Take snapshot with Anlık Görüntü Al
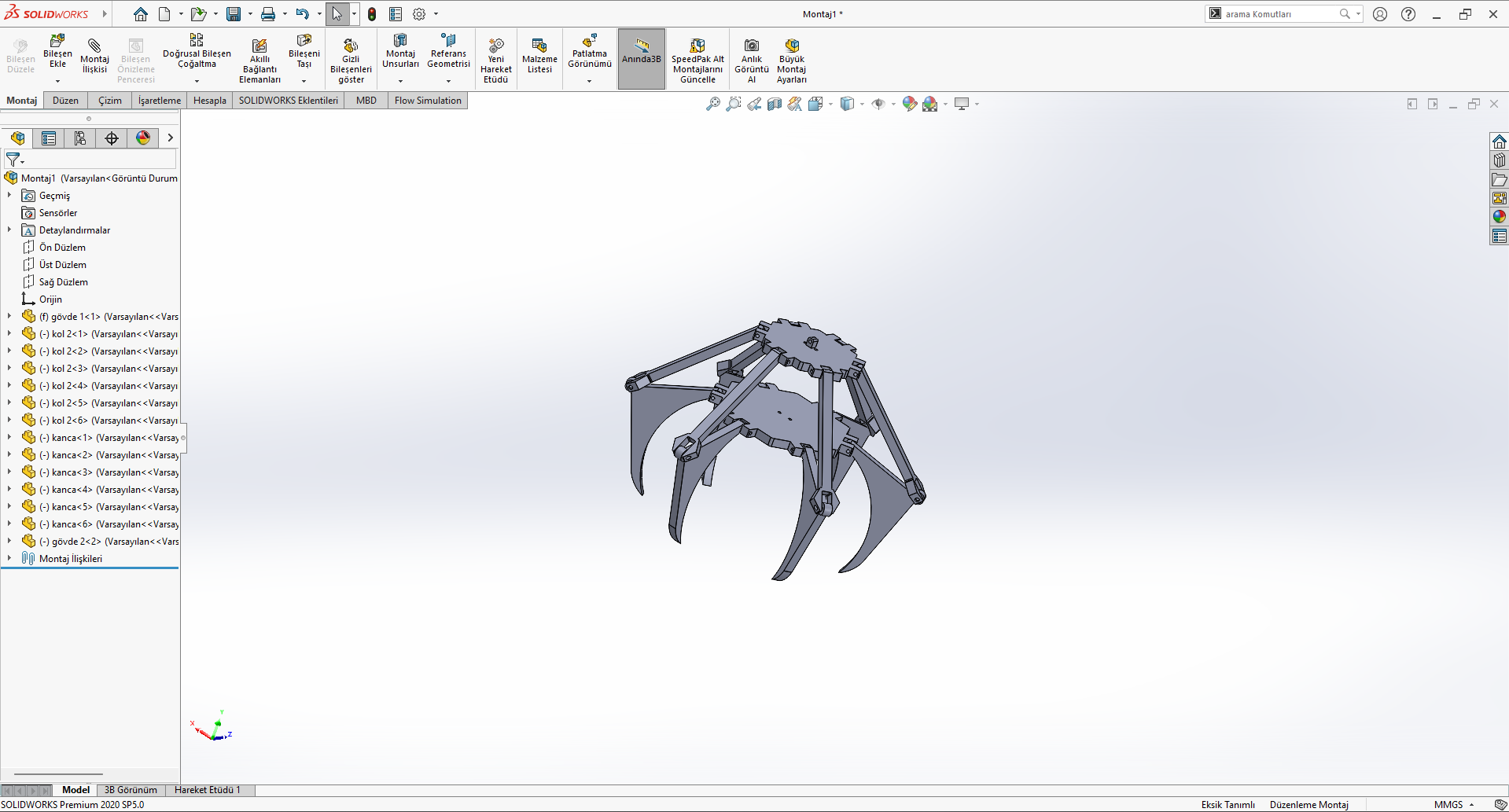The width and height of the screenshot is (1509, 812). click(x=752, y=61)
